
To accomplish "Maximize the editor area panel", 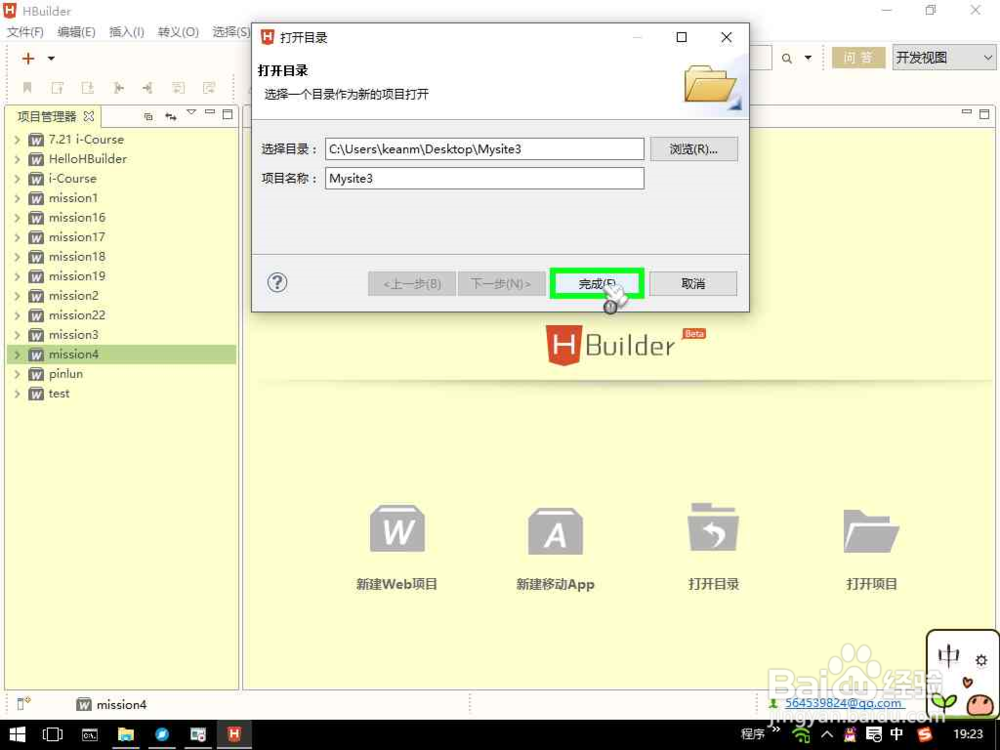I will [985, 115].
